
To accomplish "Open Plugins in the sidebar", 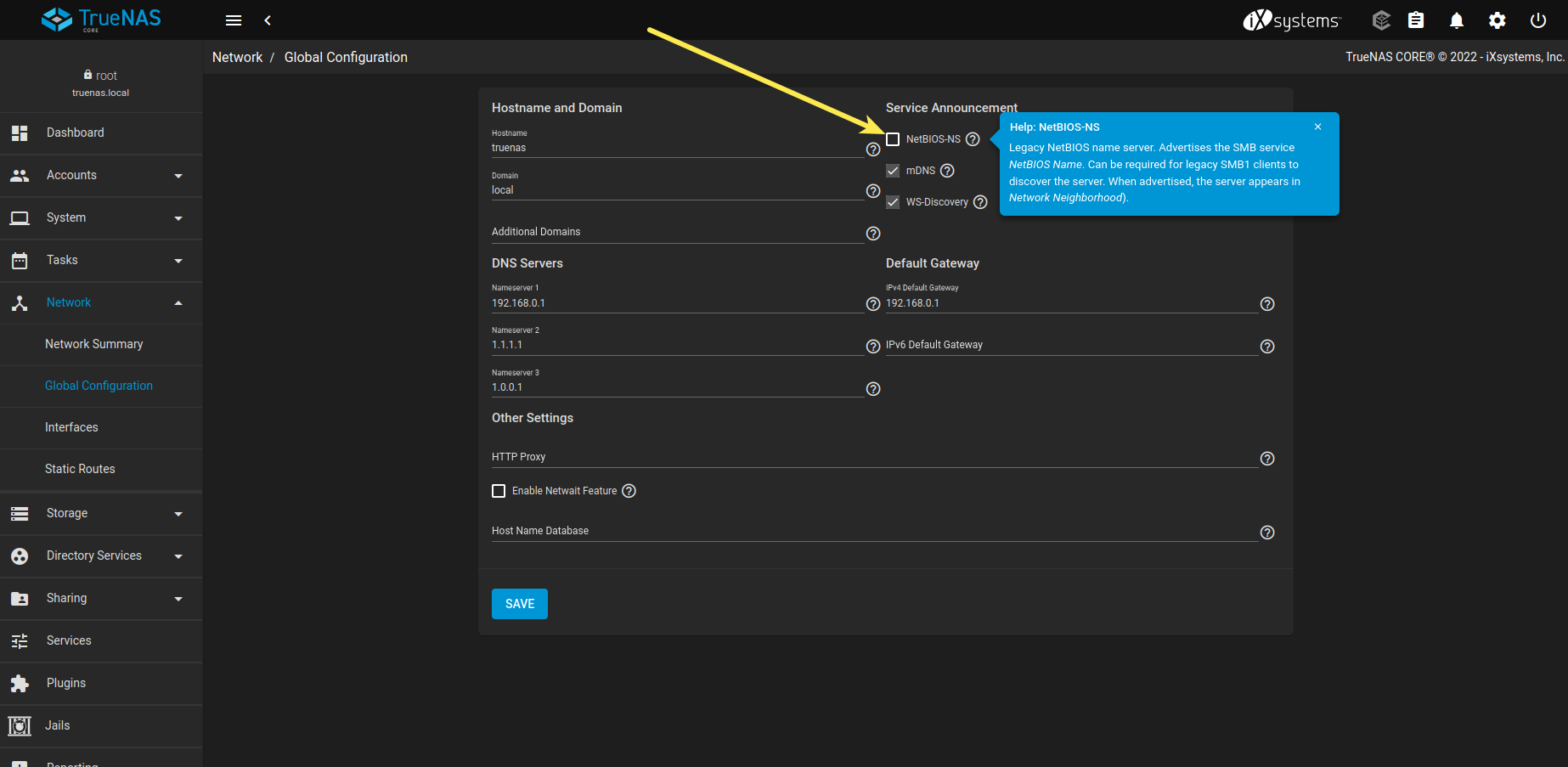I will tap(101, 684).
